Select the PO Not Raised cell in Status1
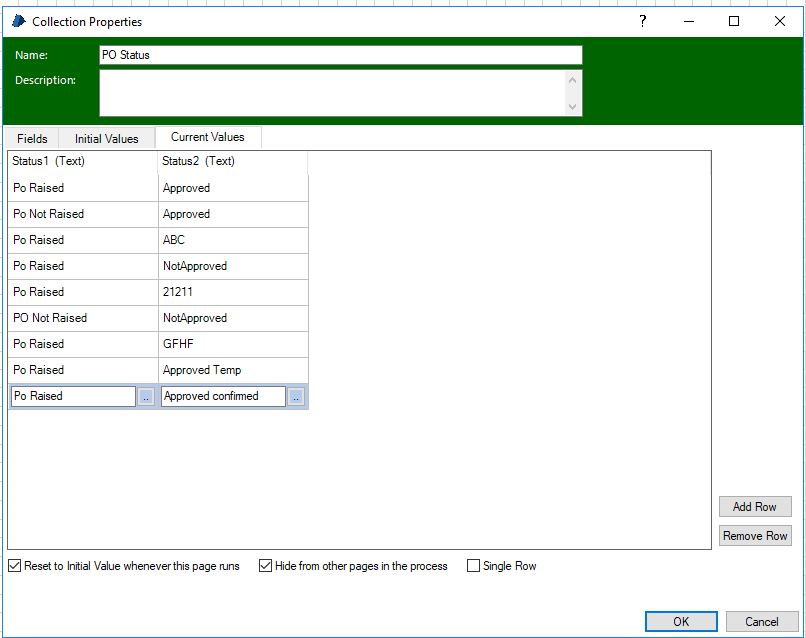This screenshot has height=638, width=806. point(82,318)
